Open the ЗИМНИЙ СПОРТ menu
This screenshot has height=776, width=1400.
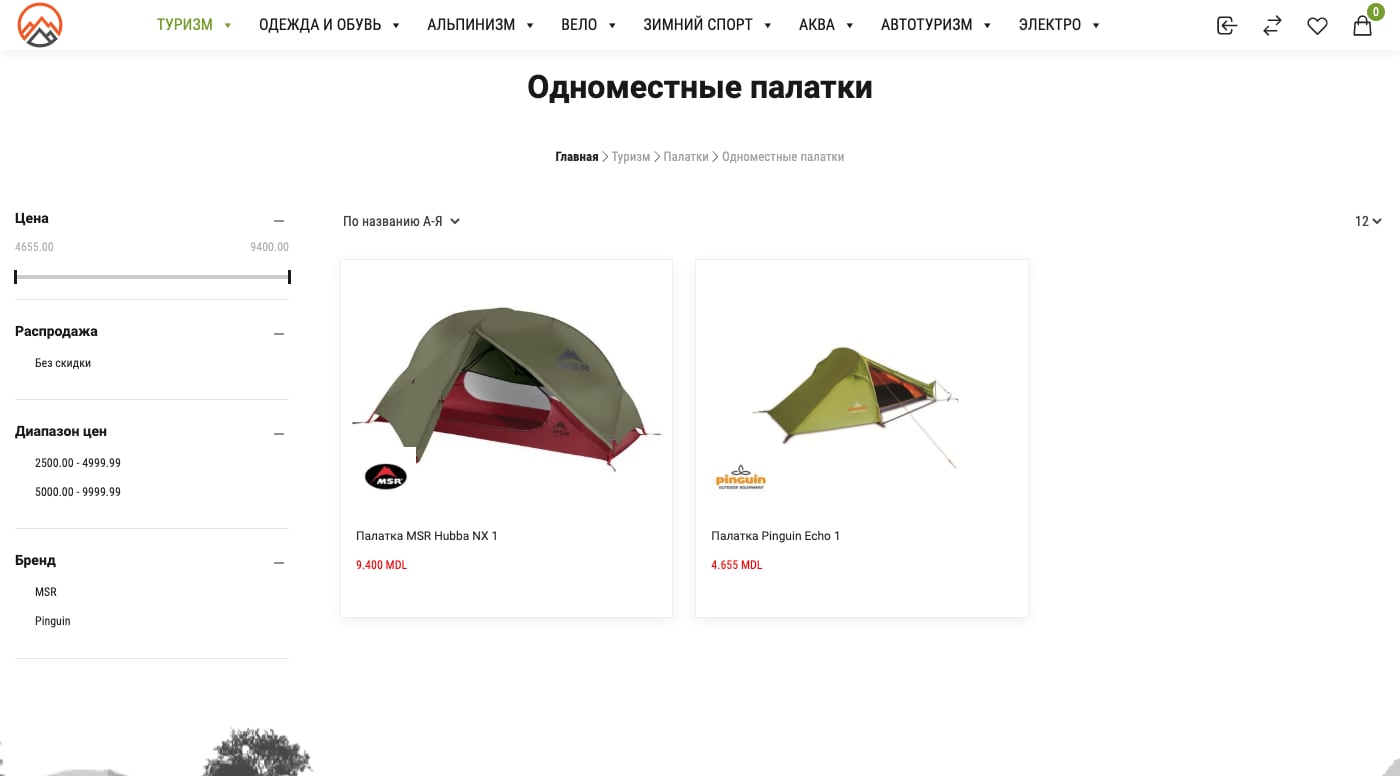pyautogui.click(x=708, y=25)
